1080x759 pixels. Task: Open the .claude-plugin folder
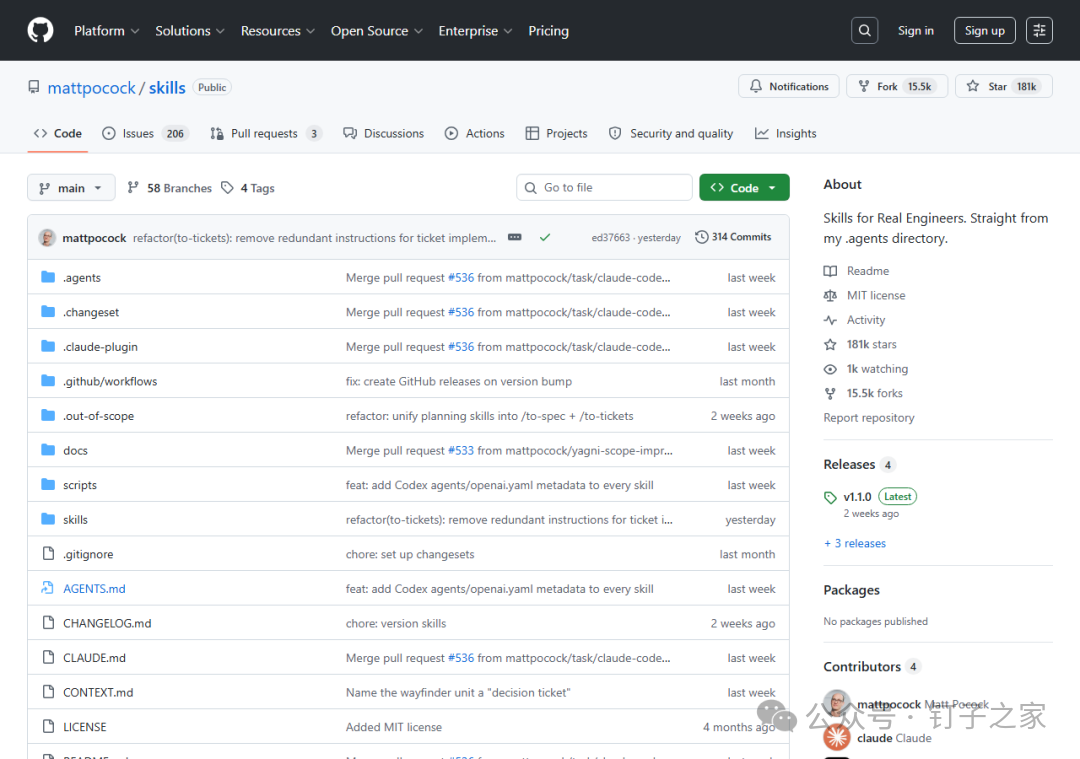tap(101, 346)
